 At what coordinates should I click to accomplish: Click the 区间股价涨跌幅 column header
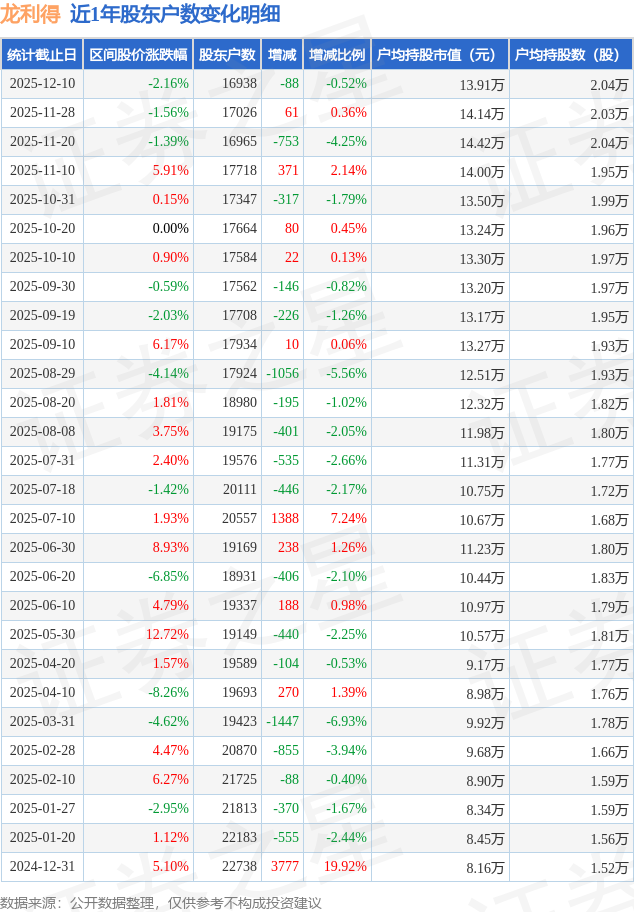click(137, 55)
